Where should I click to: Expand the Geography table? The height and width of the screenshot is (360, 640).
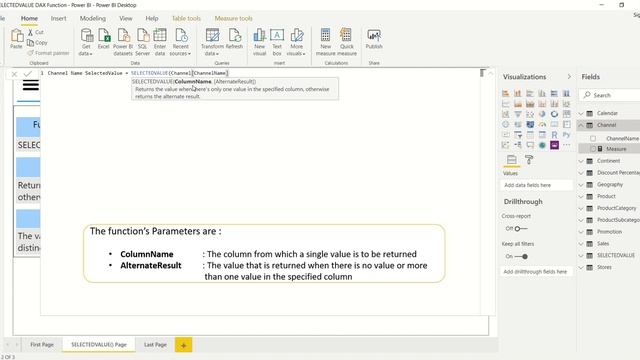coord(581,185)
